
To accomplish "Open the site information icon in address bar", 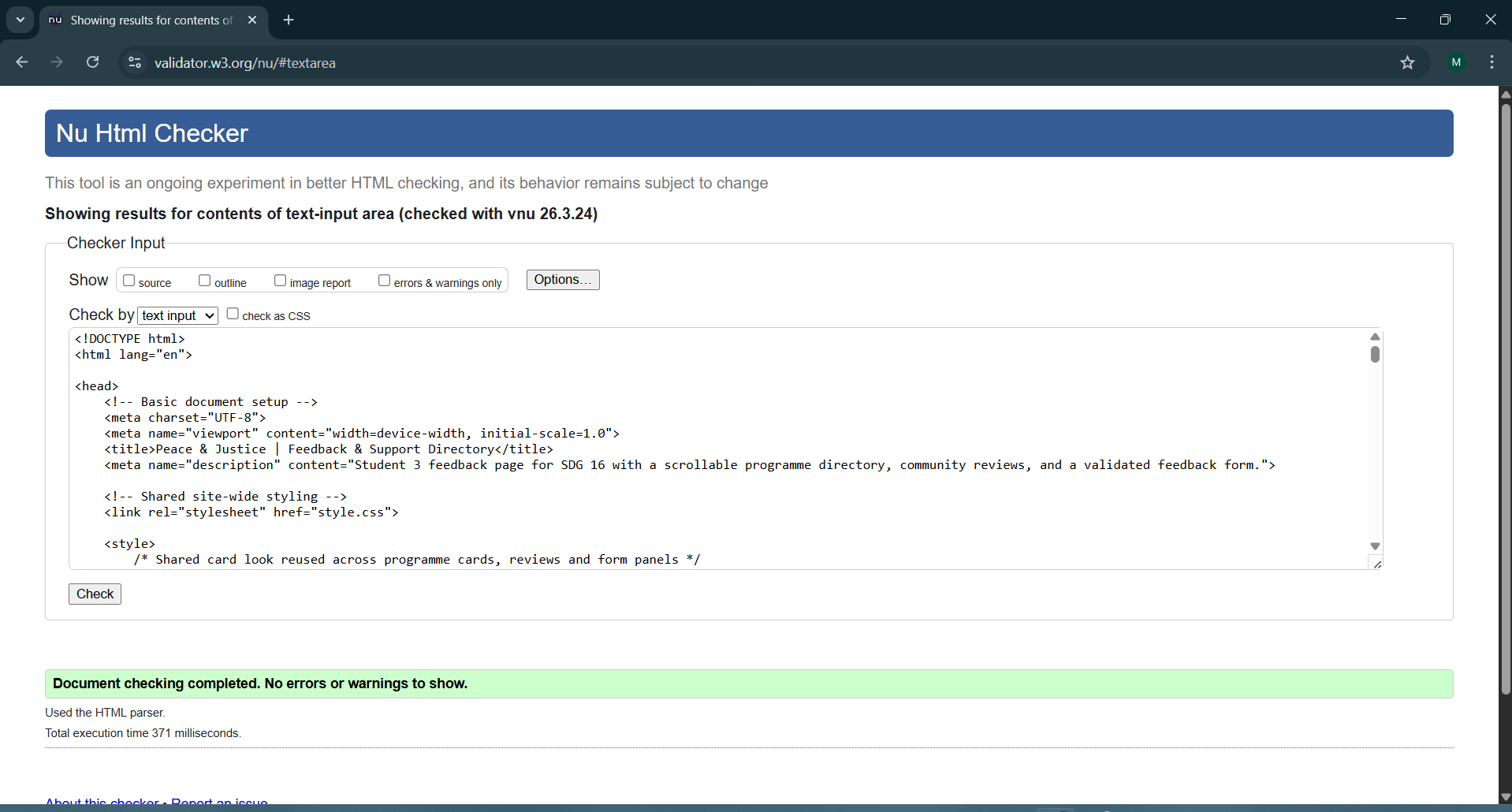I will click(x=134, y=62).
